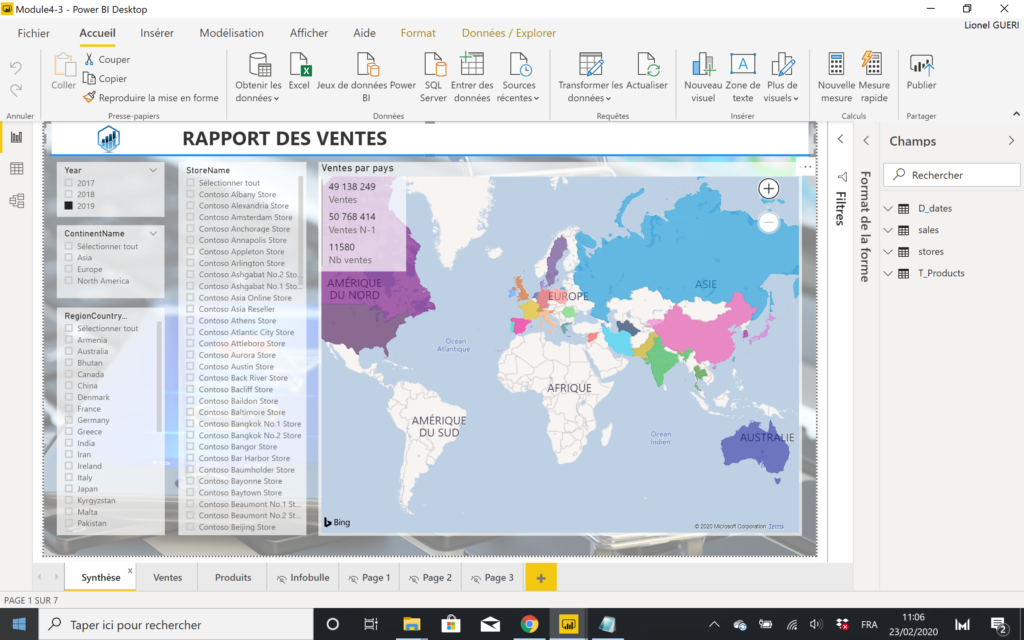The image size is (1024, 640).
Task: Add a new report page
Action: click(x=541, y=577)
